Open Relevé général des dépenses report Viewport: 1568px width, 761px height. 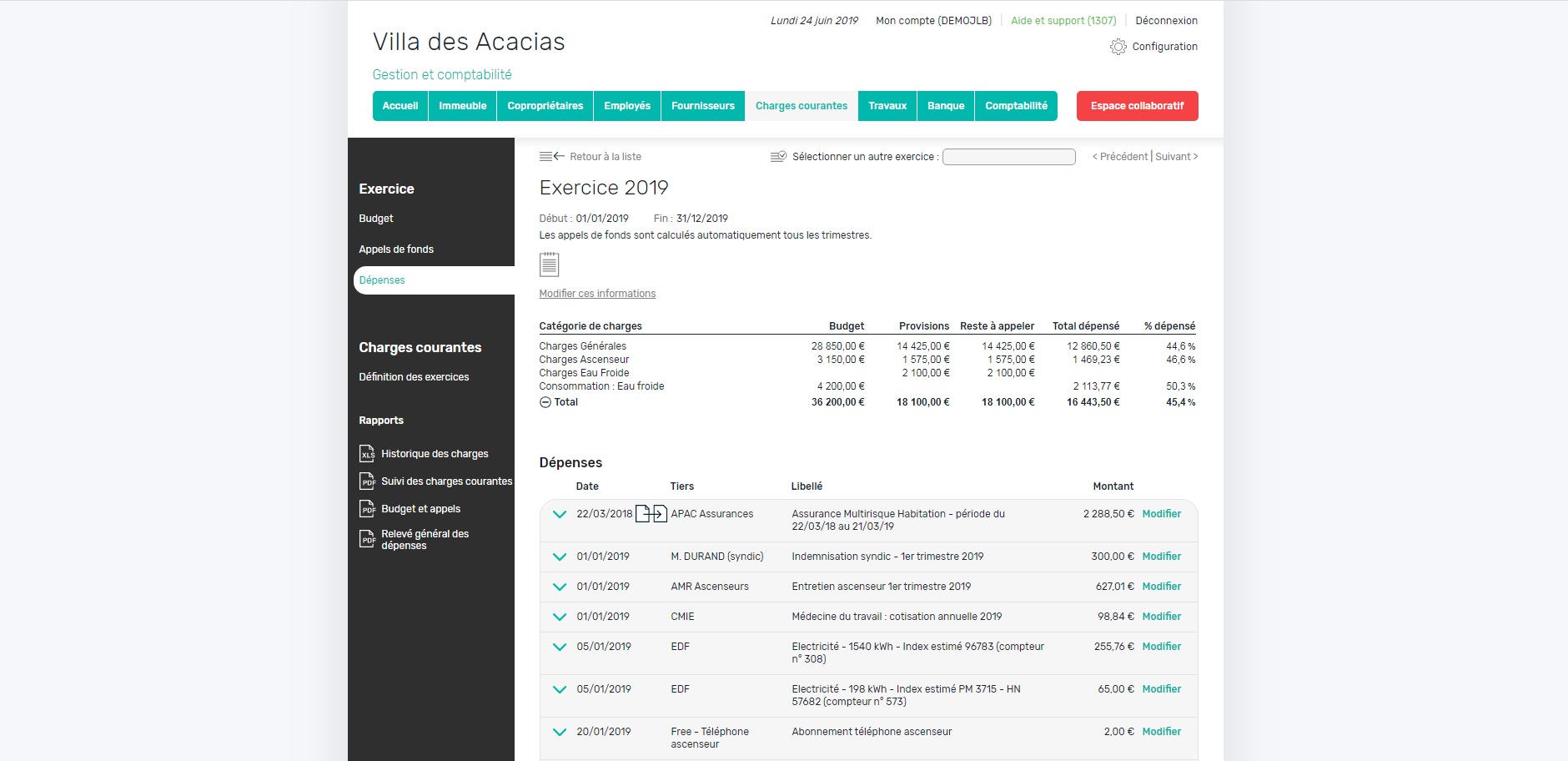[x=425, y=540]
